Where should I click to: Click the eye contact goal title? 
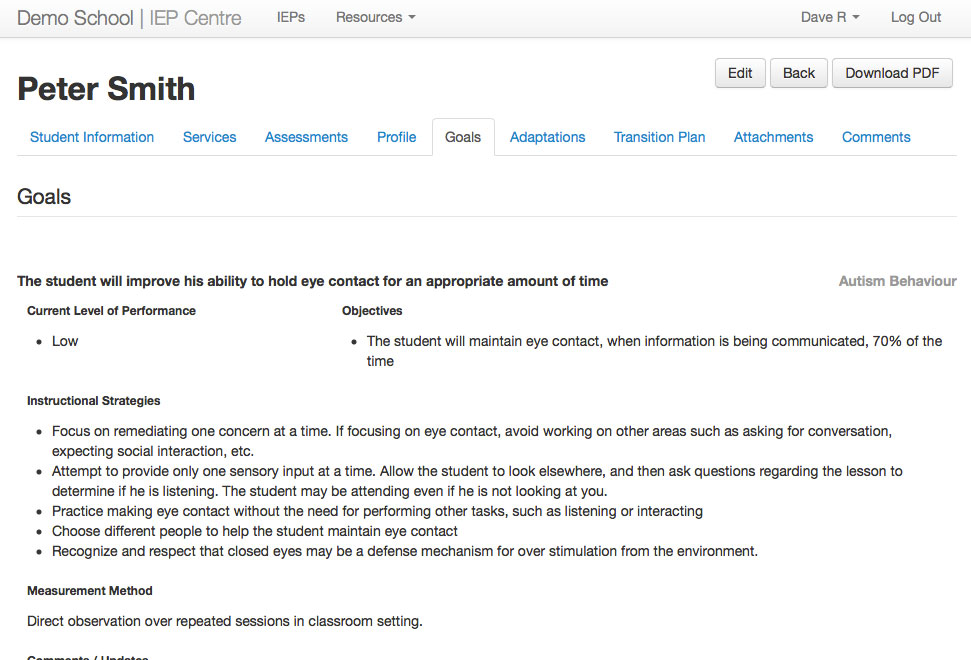312,281
